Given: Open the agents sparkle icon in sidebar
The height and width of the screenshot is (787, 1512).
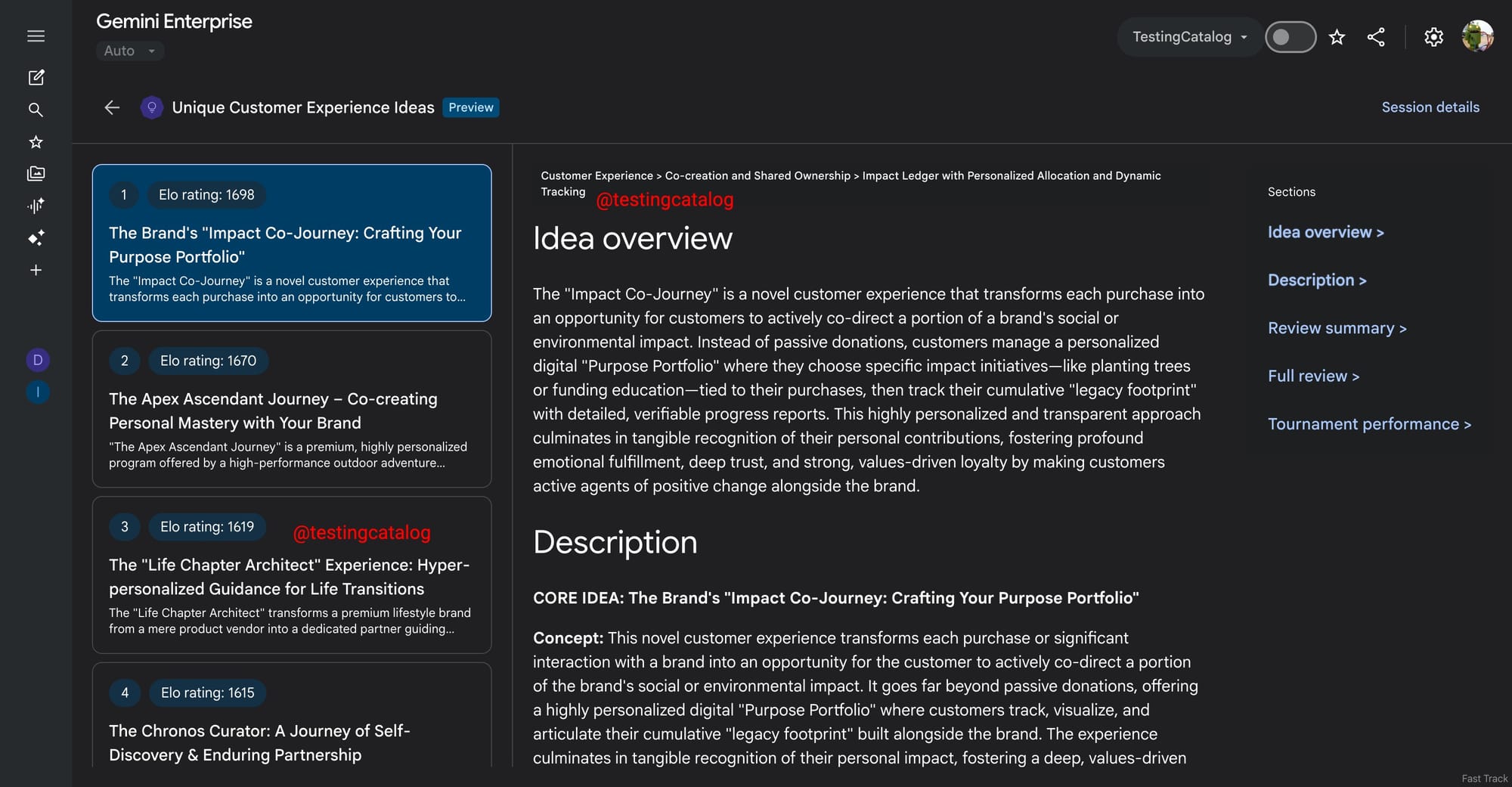Looking at the screenshot, I should [x=36, y=238].
